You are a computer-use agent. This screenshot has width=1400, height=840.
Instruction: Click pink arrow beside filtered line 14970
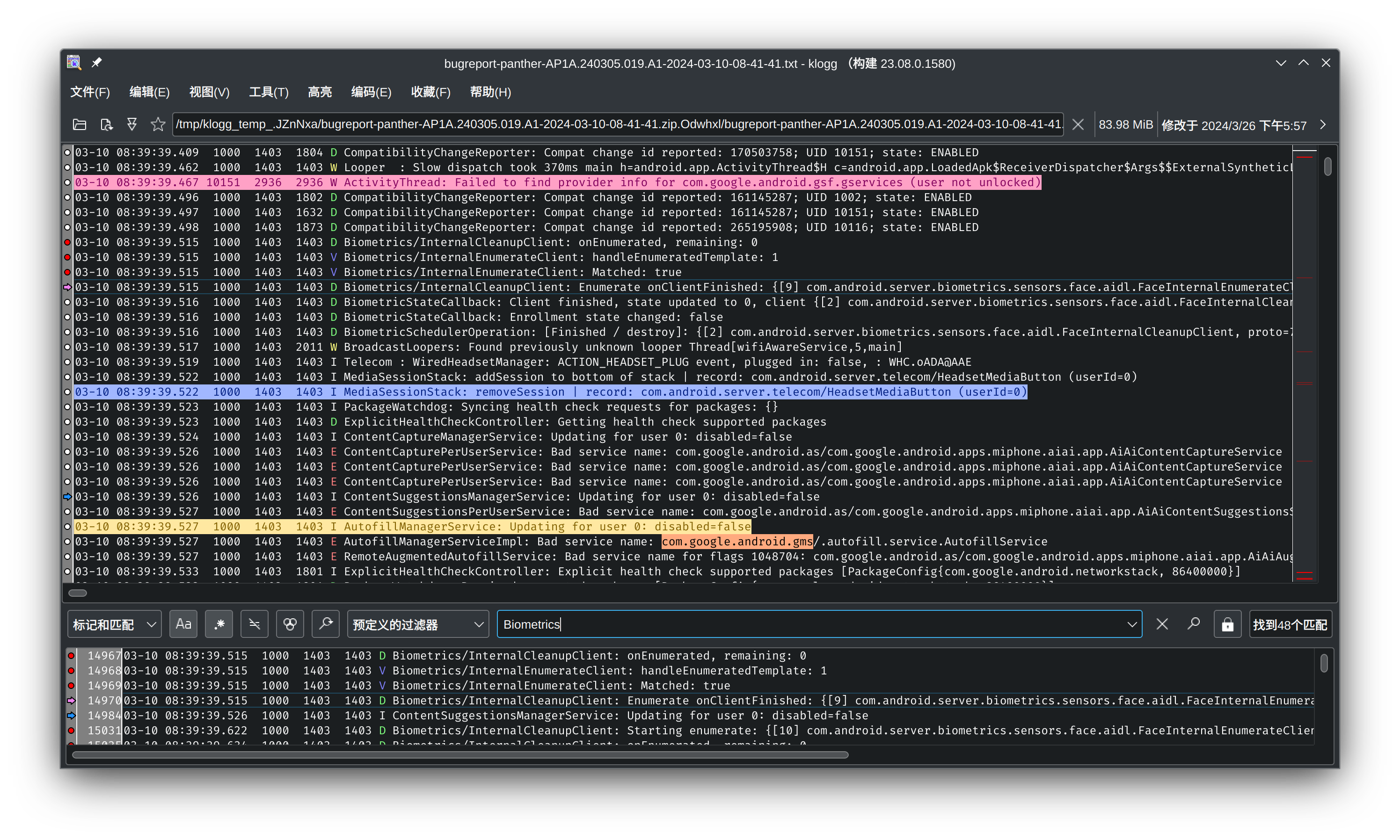point(71,700)
